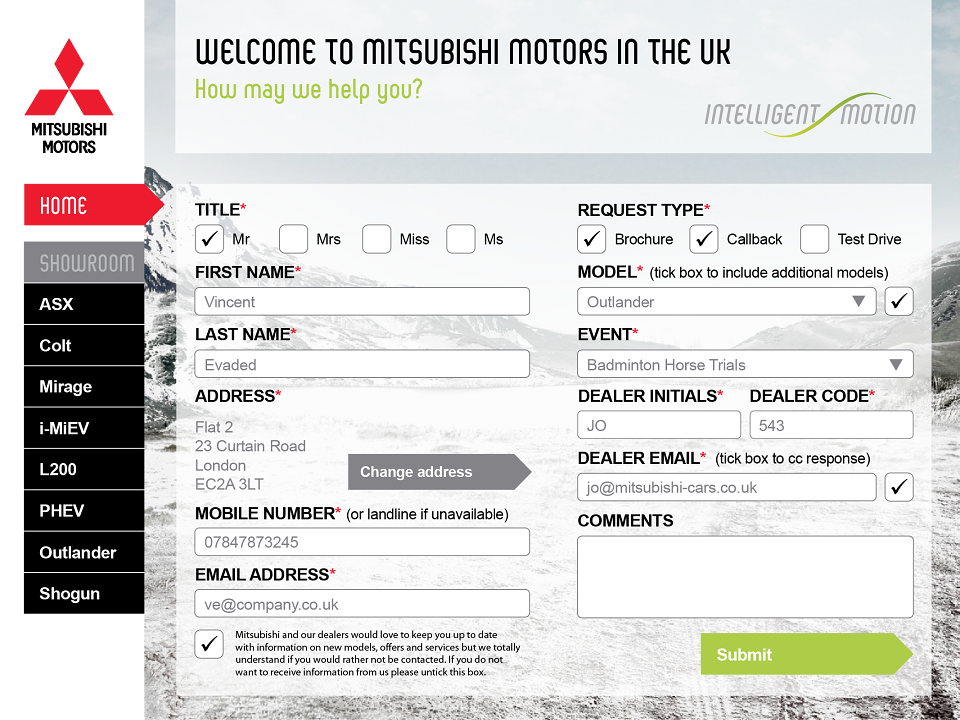Image resolution: width=960 pixels, height=720 pixels.
Task: Click the address line 23 Curtain Road
Action: click(x=250, y=446)
